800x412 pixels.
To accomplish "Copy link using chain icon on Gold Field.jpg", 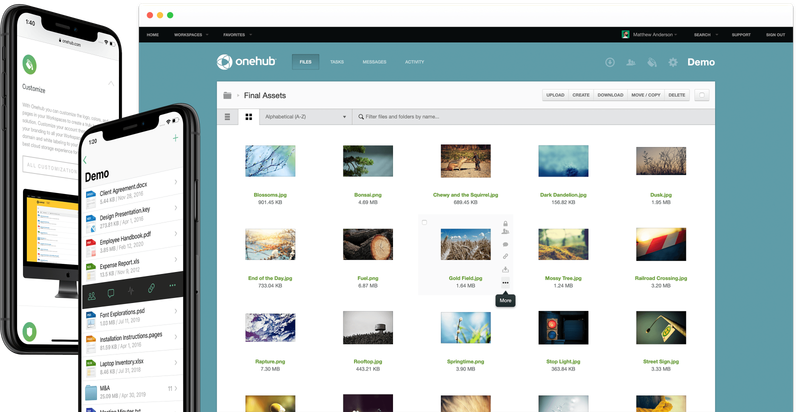I will (x=505, y=257).
